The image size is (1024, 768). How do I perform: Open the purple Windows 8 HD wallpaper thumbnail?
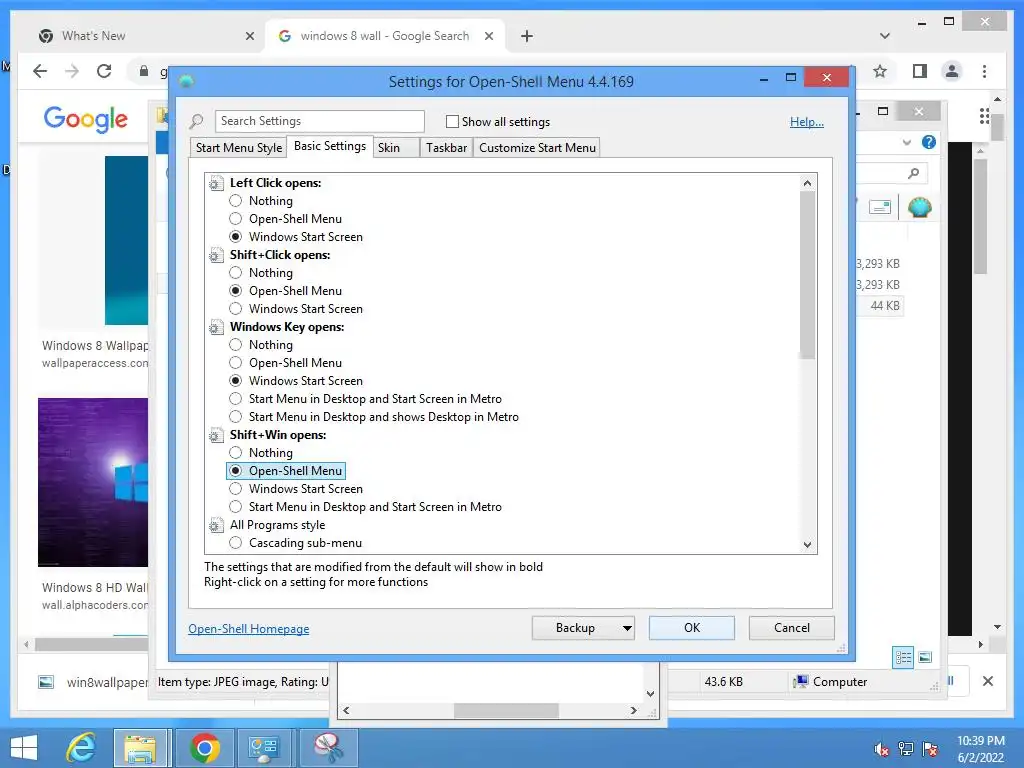tap(93, 482)
